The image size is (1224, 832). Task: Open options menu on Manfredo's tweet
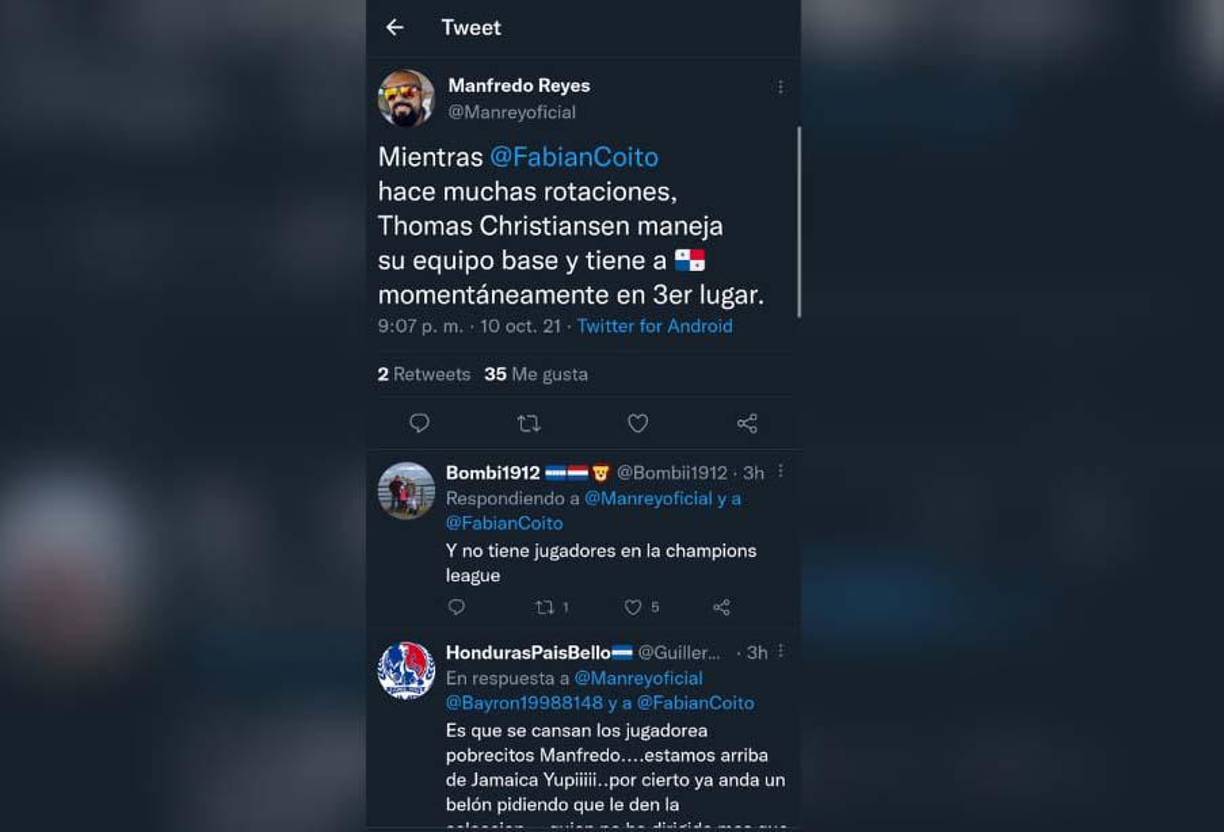pos(781,87)
